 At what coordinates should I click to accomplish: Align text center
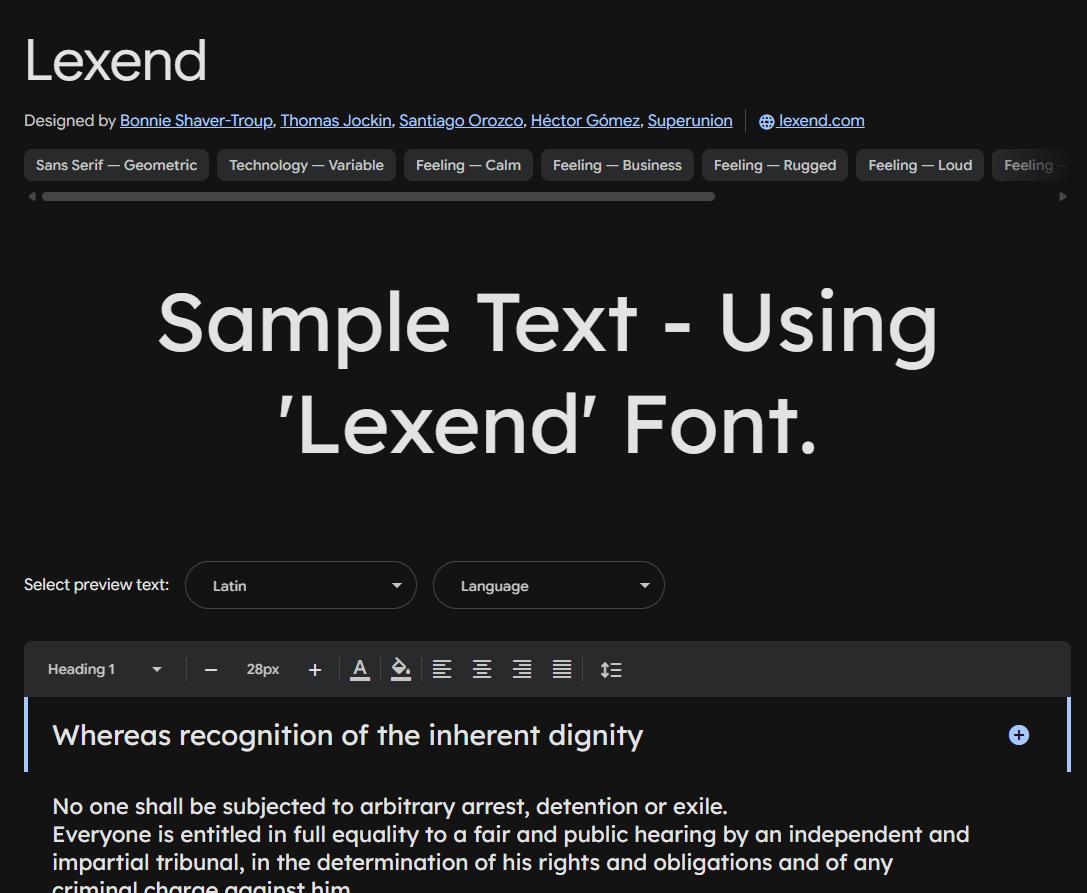click(482, 670)
